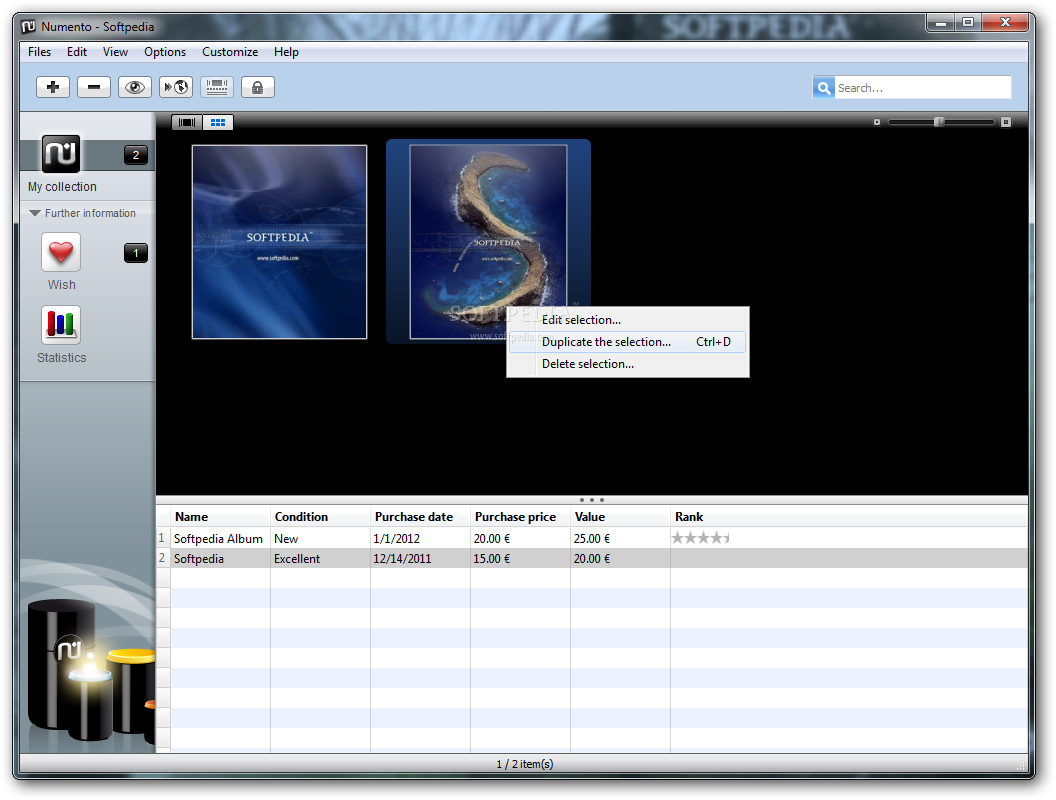Open the Options menu
The height and width of the screenshot is (800, 1056).
click(x=165, y=52)
